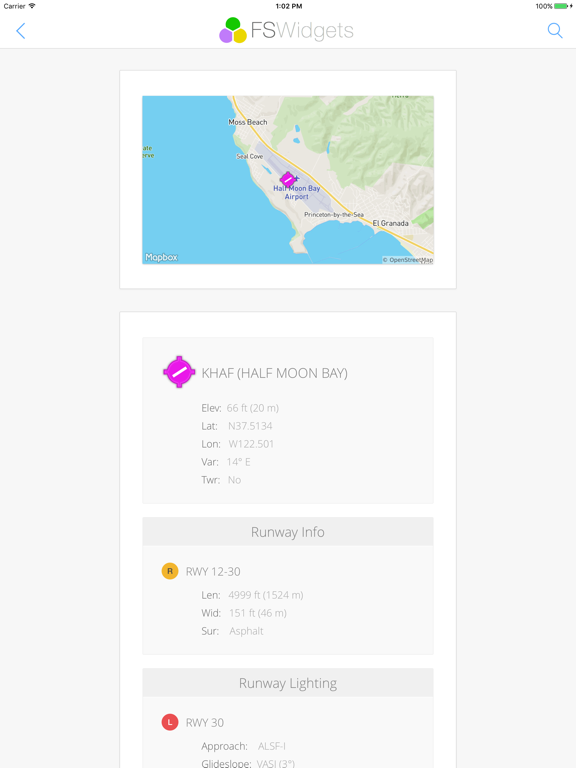The image size is (576, 768).
Task: Tap the back arrow icon
Action: [x=21, y=31]
